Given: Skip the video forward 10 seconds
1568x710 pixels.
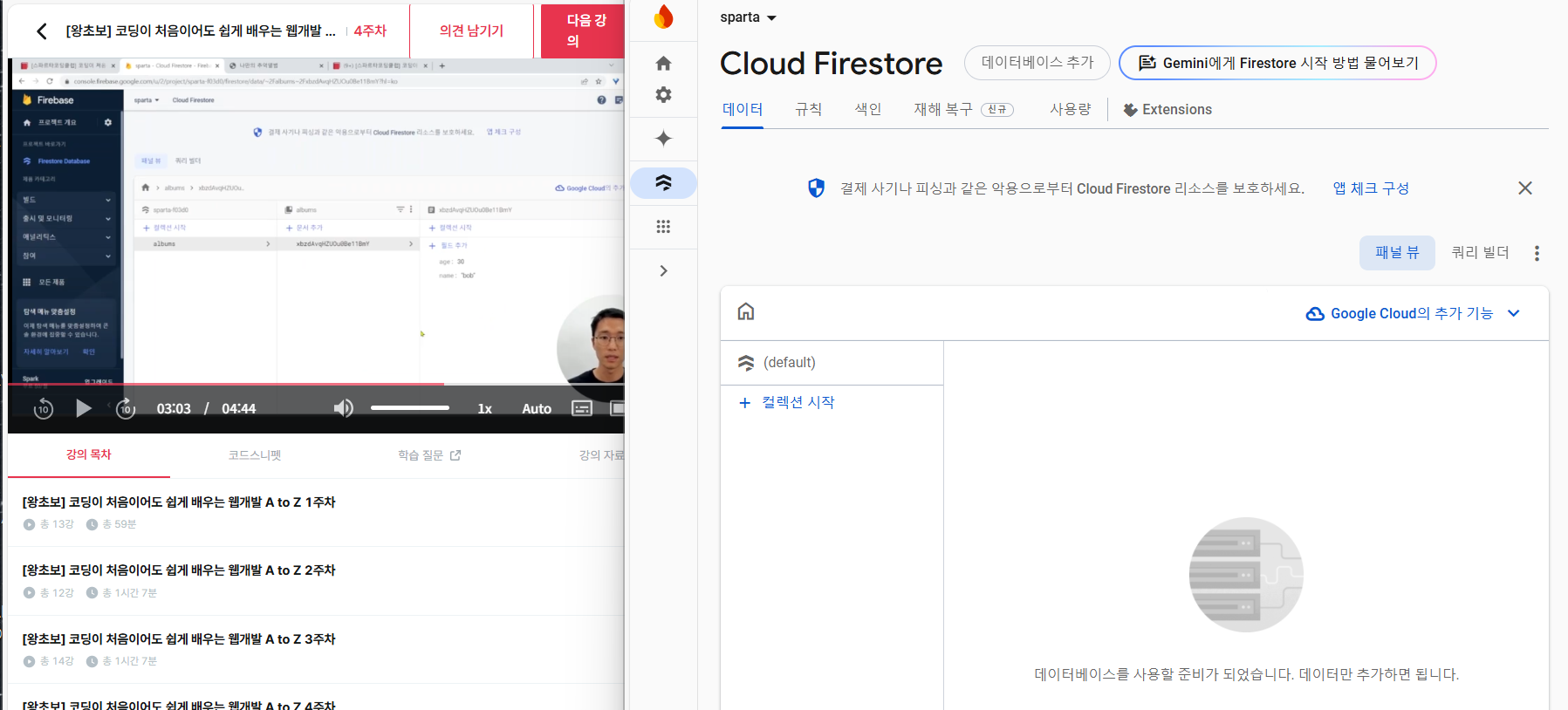Looking at the screenshot, I should pyautogui.click(x=126, y=408).
